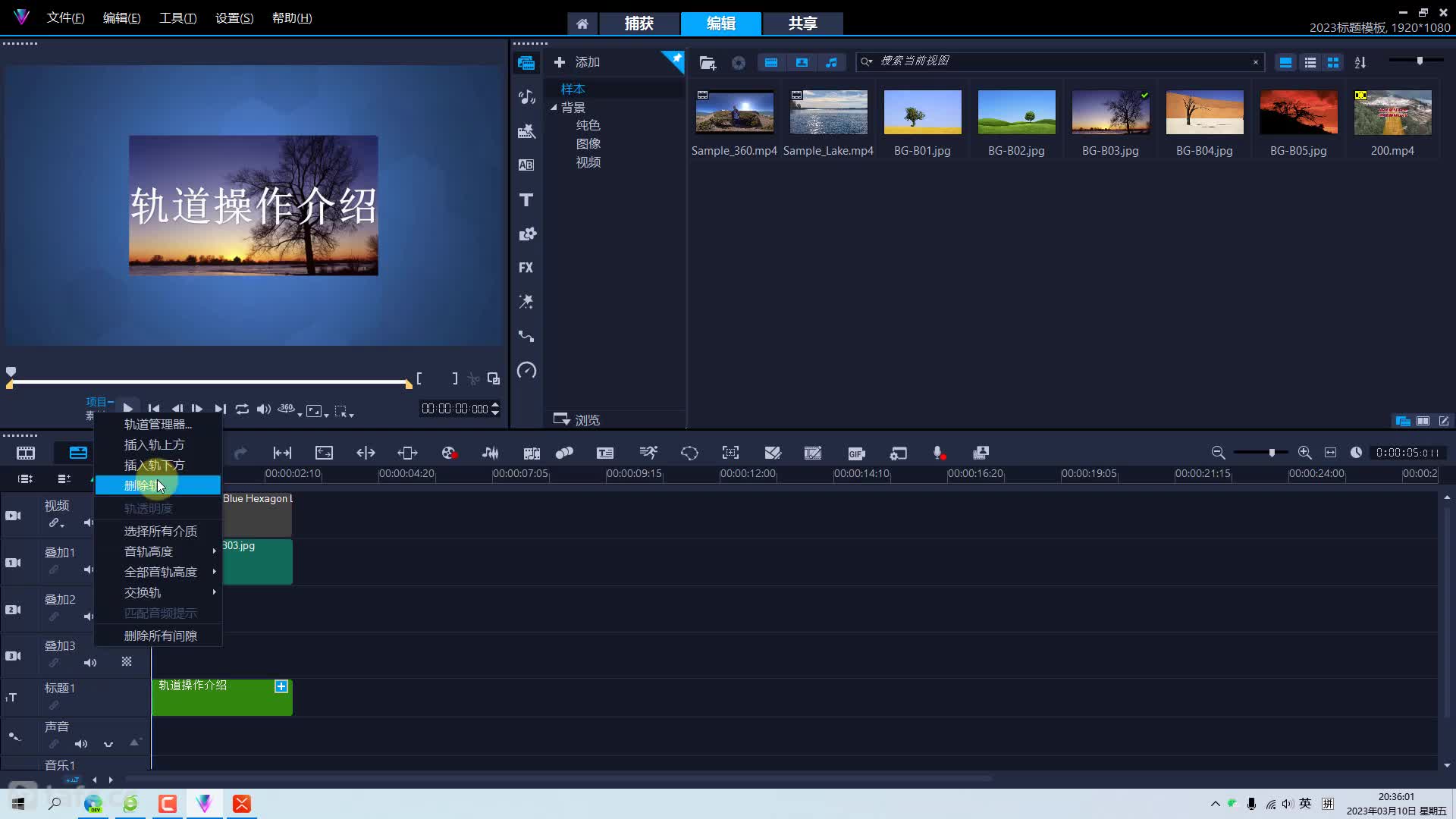The image size is (1456, 819).
Task: Expand the 交换轨 submenu
Action: pyautogui.click(x=158, y=592)
